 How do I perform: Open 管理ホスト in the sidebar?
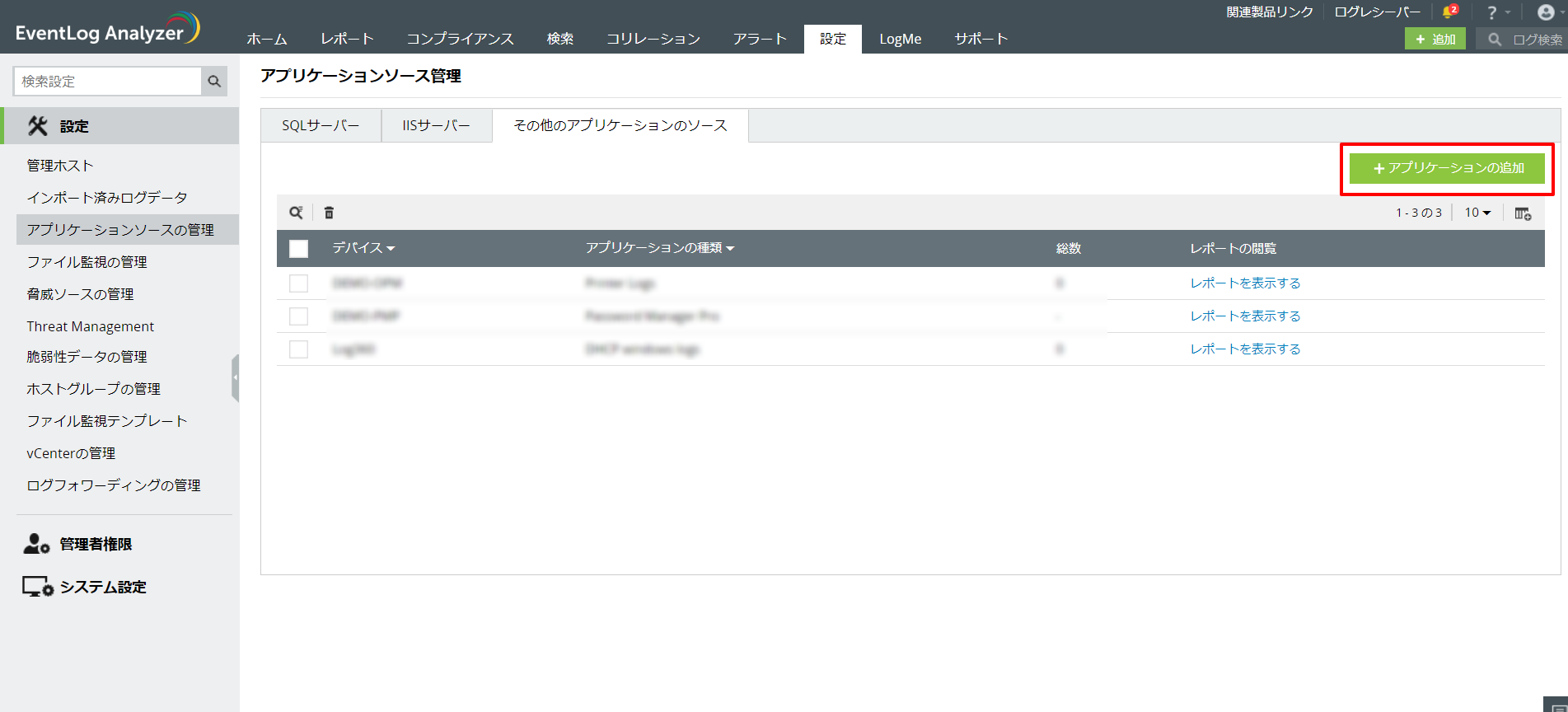click(60, 166)
